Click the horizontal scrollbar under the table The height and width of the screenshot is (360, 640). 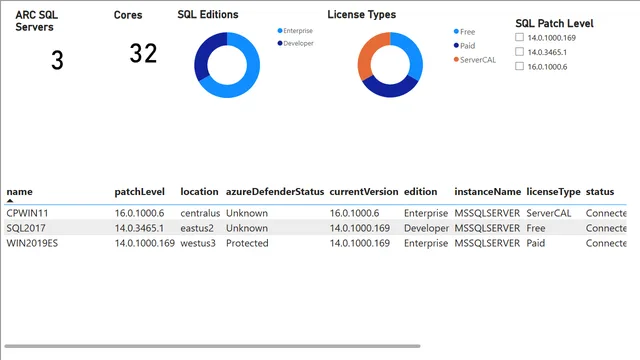click(x=212, y=346)
